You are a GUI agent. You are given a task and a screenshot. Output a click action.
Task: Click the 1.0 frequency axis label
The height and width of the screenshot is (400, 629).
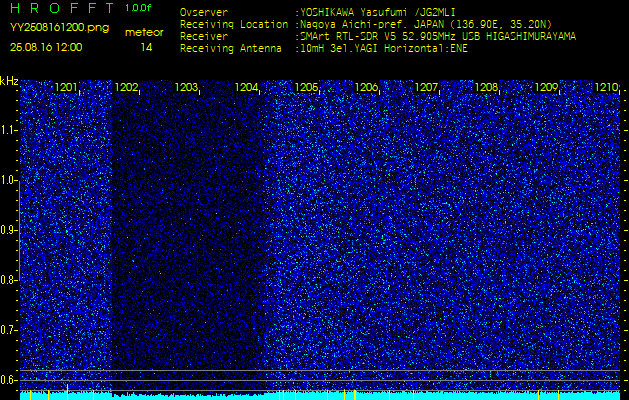pyautogui.click(x=9, y=181)
